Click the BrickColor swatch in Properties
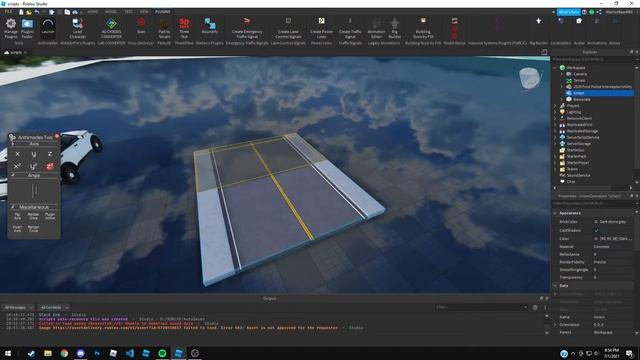 [x=596, y=222]
